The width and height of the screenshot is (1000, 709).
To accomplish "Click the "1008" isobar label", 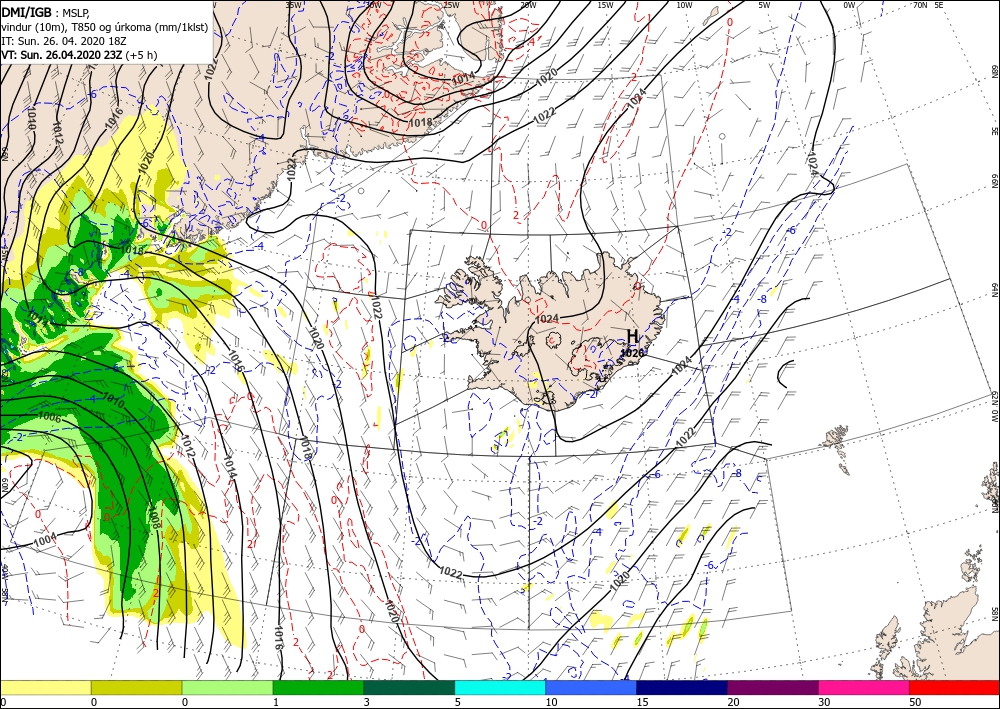I will (x=153, y=519).
